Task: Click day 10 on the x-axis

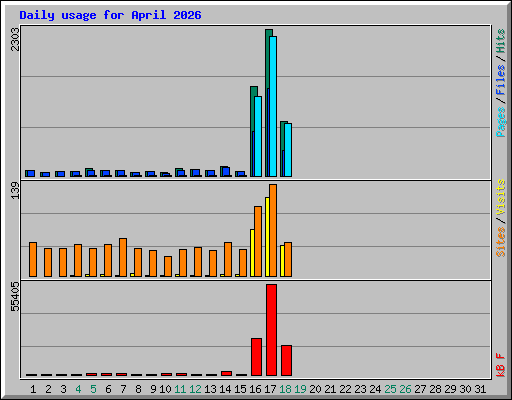Action: [165, 389]
